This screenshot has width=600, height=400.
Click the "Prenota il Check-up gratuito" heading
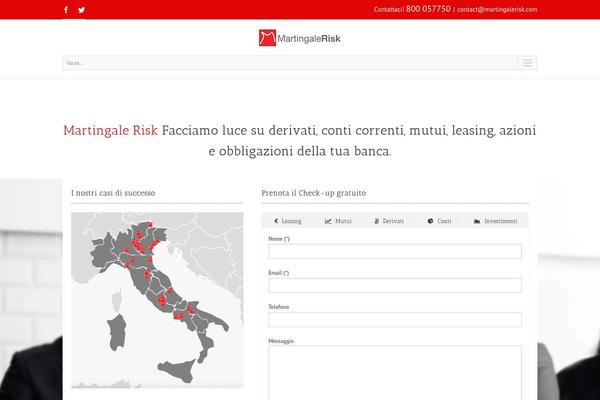coord(314,193)
